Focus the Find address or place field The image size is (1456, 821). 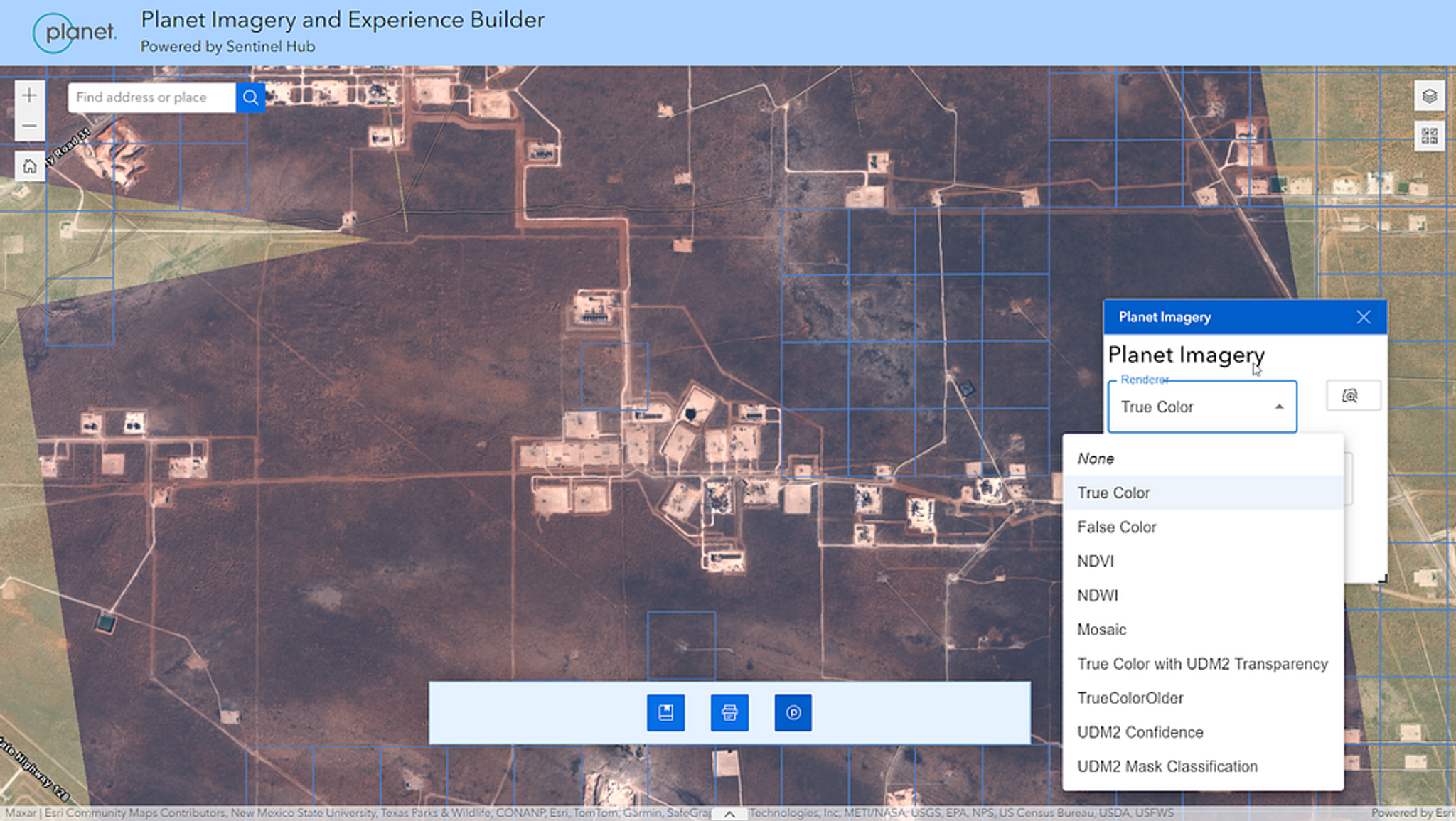pyautogui.click(x=151, y=97)
